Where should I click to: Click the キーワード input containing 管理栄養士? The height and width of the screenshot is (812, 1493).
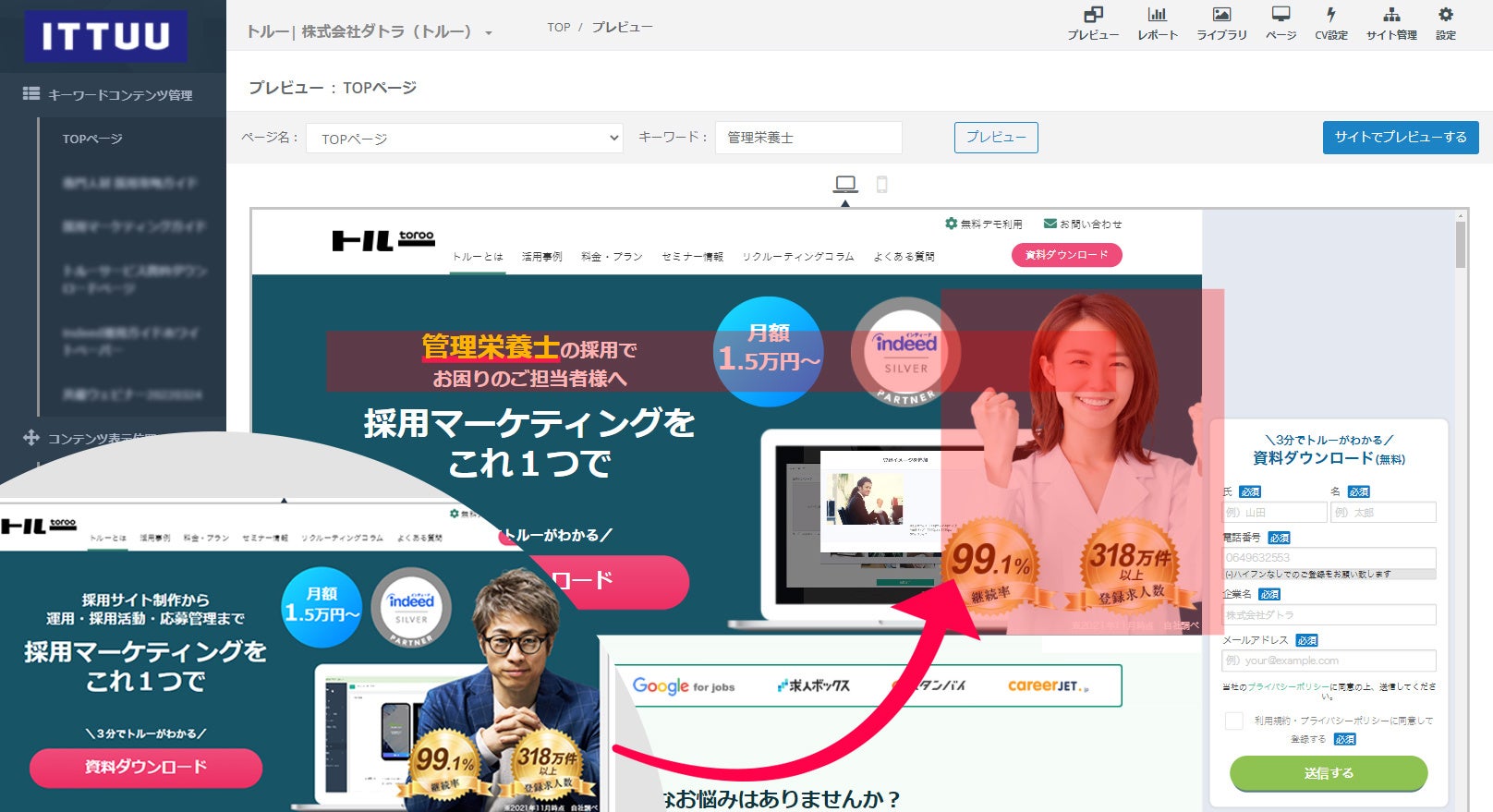[x=808, y=138]
